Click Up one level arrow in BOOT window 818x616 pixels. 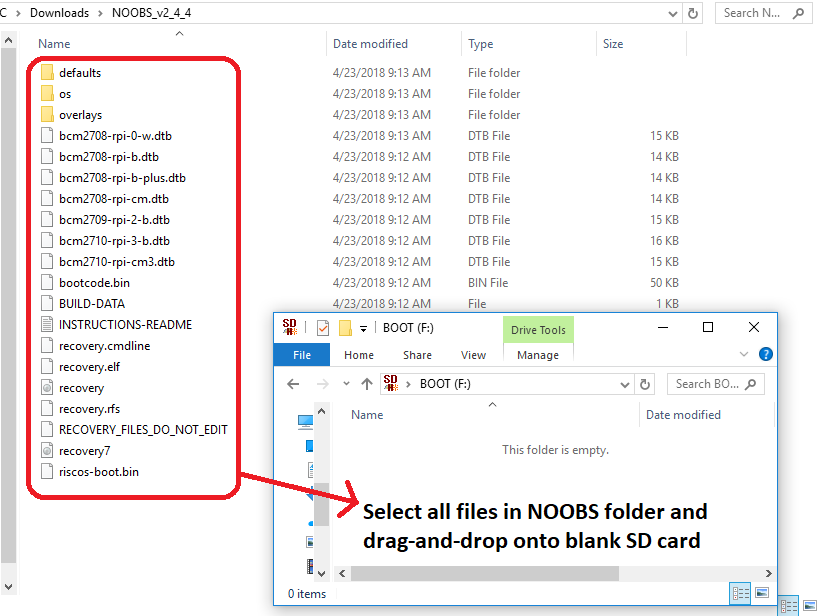[x=367, y=384]
